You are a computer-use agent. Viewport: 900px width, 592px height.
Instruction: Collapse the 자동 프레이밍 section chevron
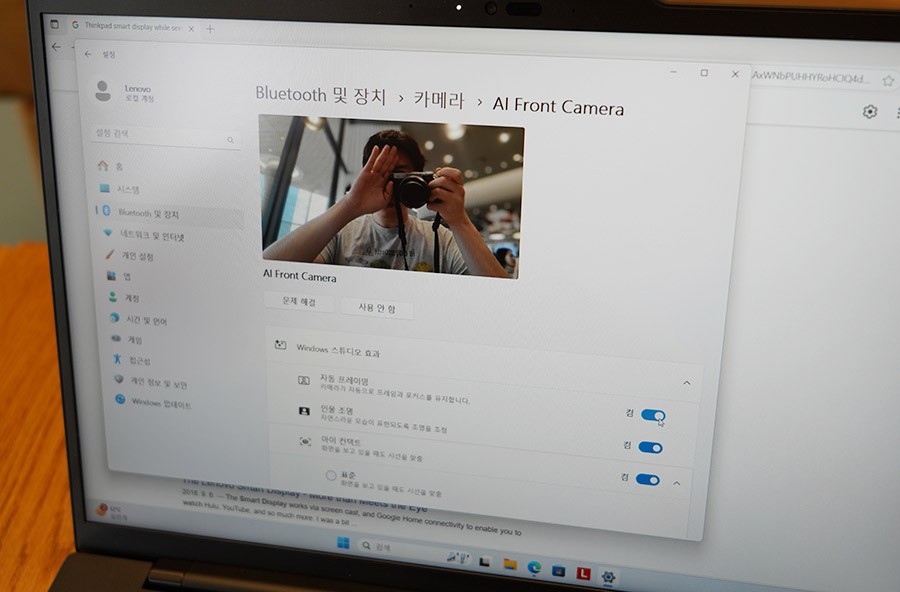point(686,383)
